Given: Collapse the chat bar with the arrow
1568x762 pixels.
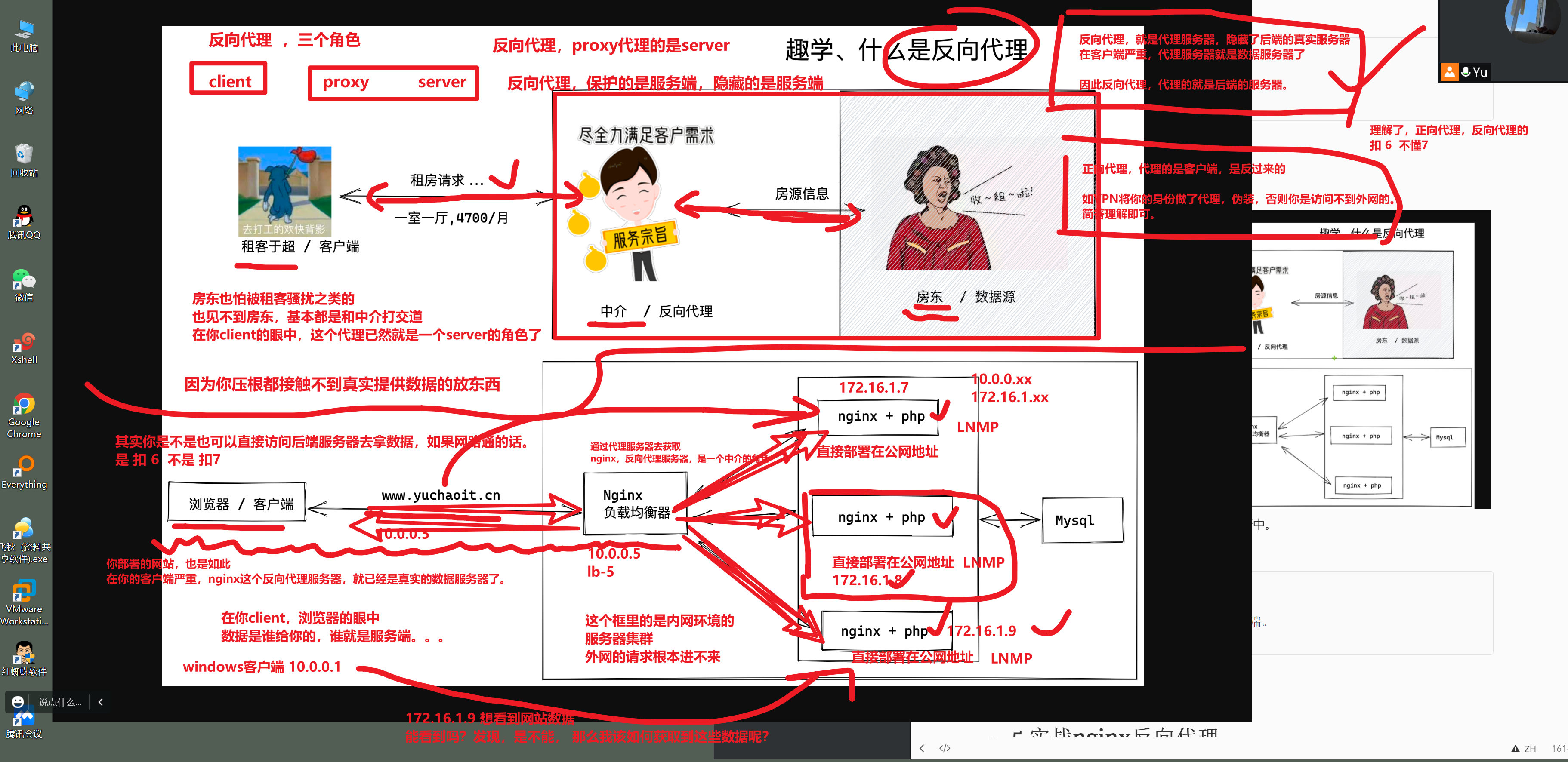Looking at the screenshot, I should (100, 702).
